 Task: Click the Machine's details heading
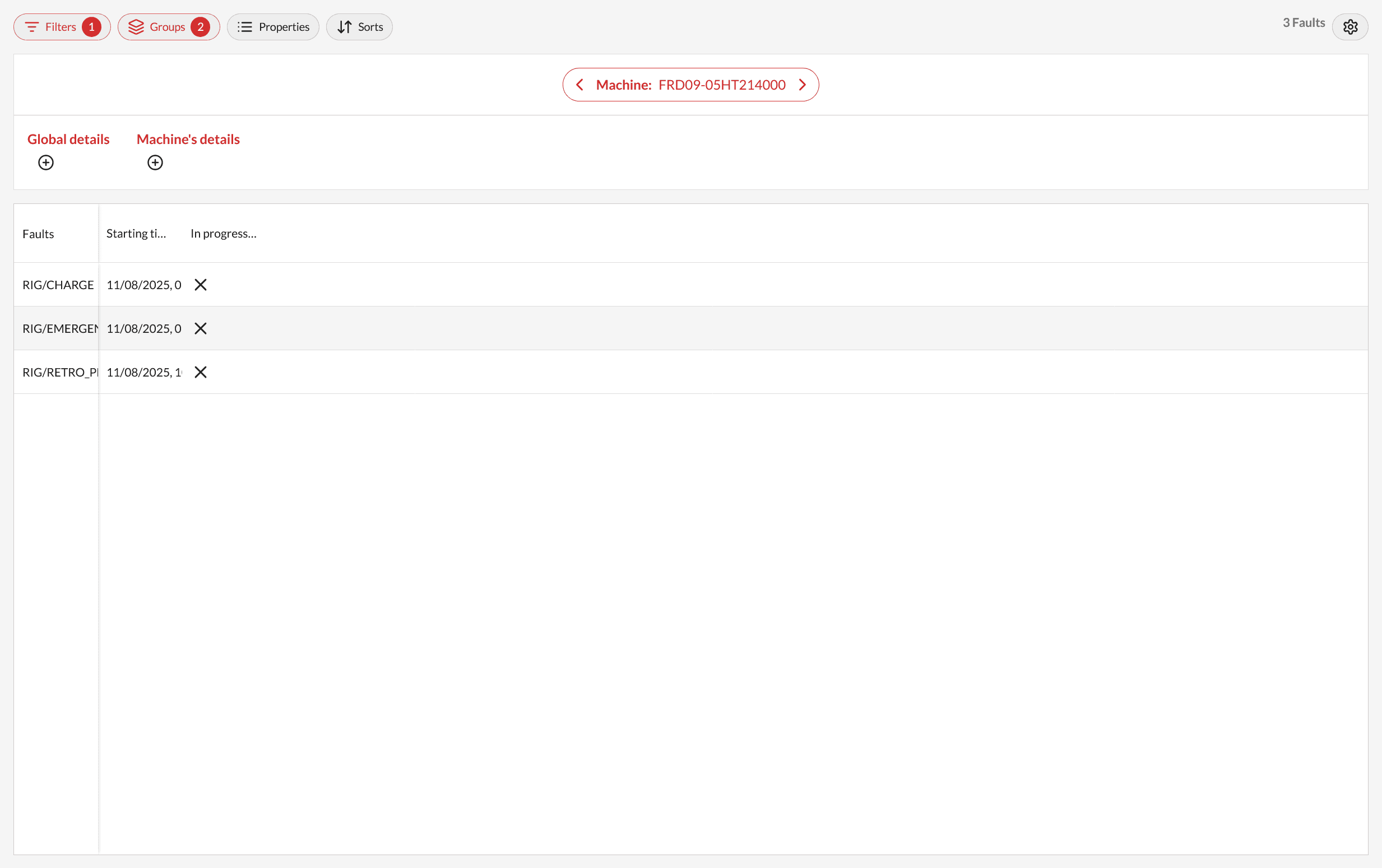point(188,140)
